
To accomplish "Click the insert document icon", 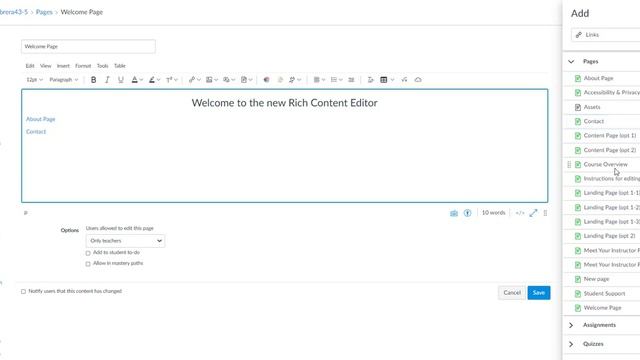I will point(244,80).
